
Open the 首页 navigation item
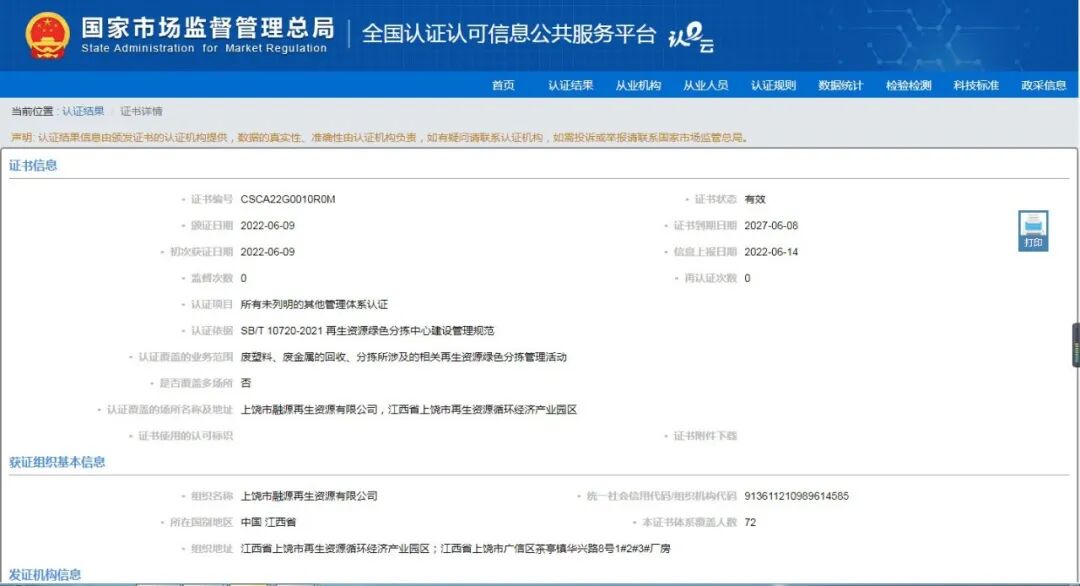504,86
